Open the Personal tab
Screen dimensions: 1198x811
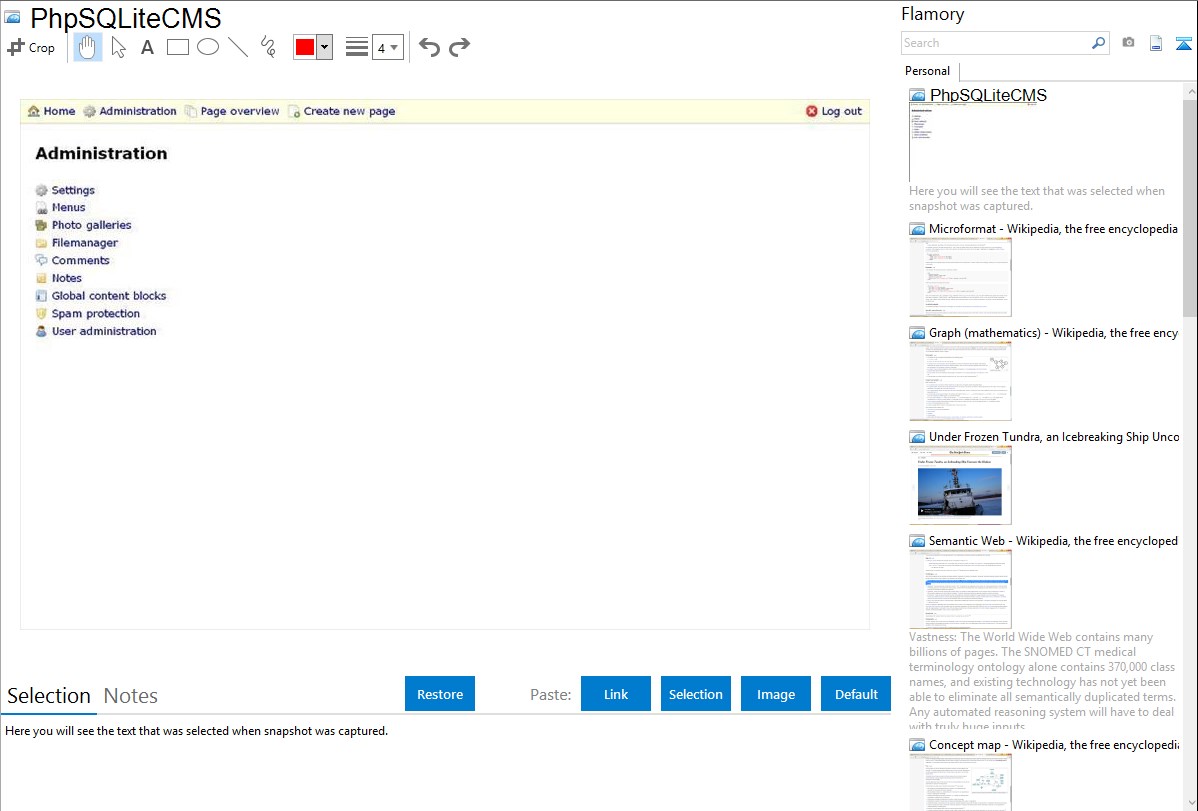[928, 71]
